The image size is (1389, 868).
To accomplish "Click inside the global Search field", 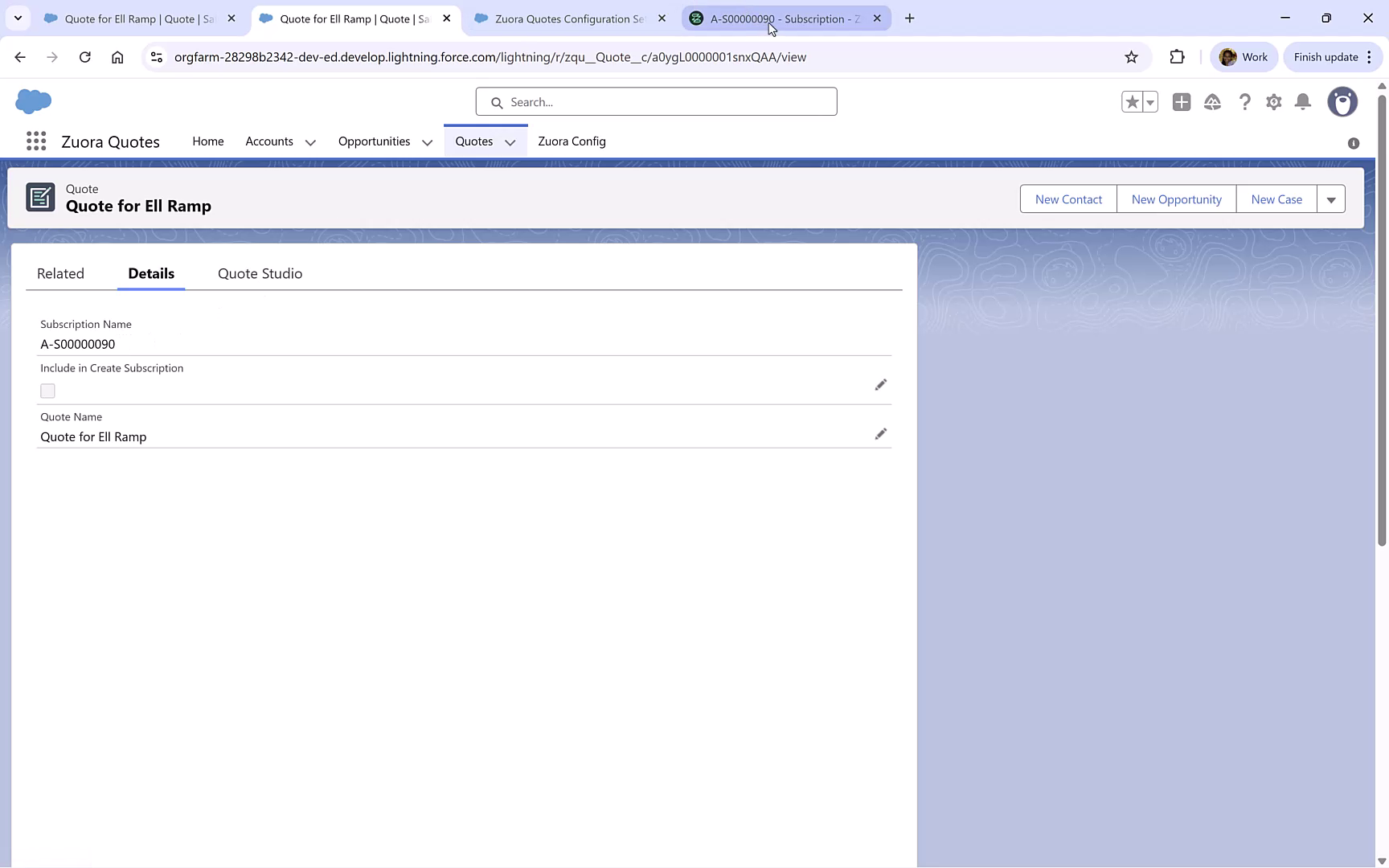I will pyautogui.click(x=656, y=101).
